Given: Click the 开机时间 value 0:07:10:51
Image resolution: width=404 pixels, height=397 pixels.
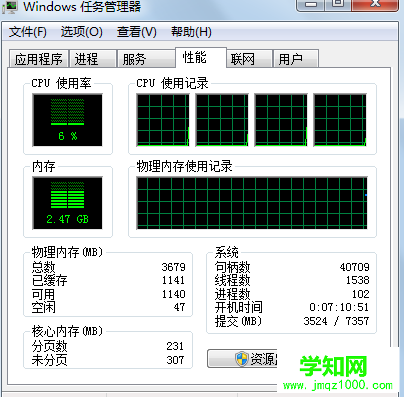Looking at the screenshot, I should click(x=339, y=307).
